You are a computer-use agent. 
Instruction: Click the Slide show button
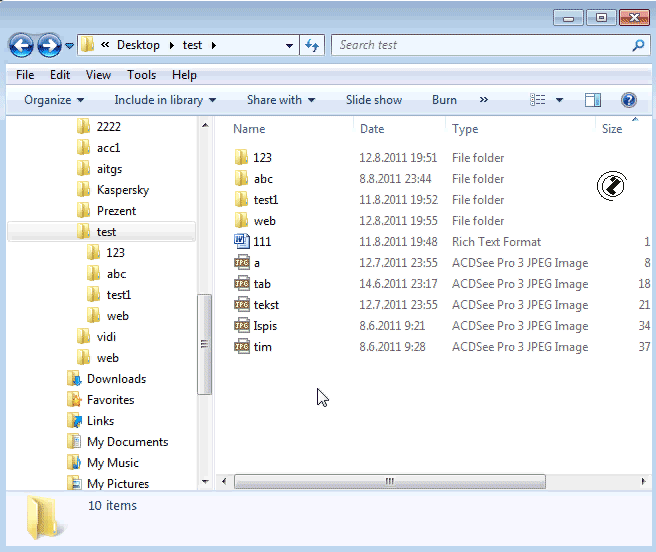[x=374, y=100]
